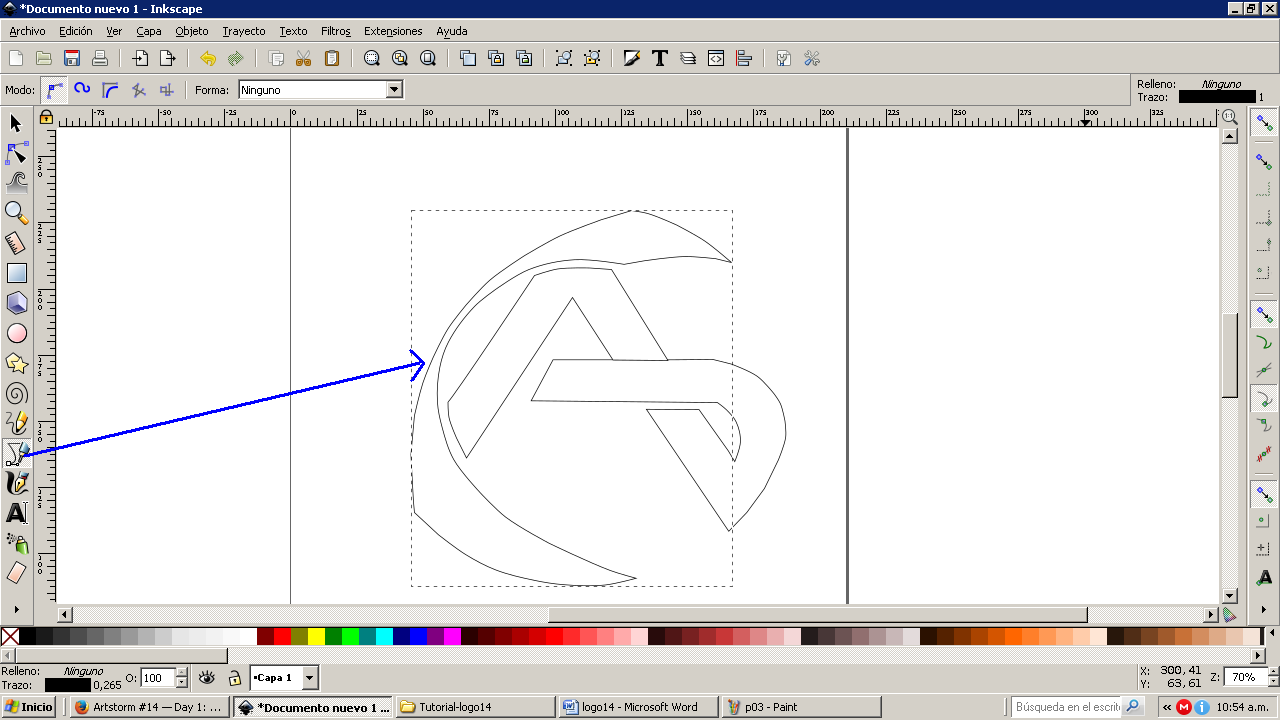
Task: Open the Archivo menu
Action: 27,31
